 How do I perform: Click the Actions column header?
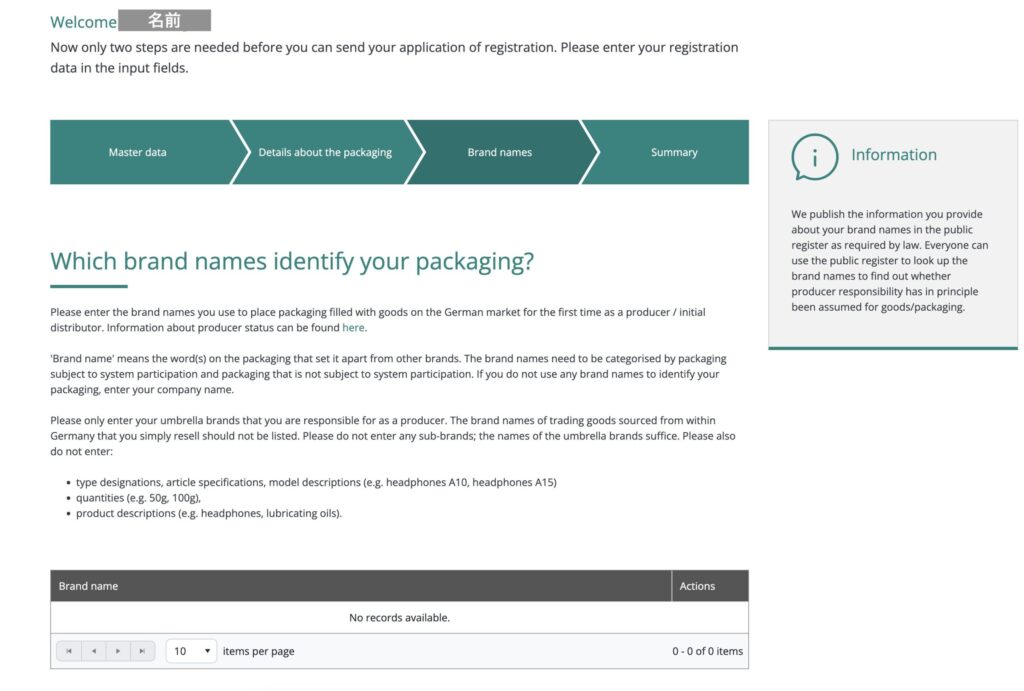click(697, 586)
